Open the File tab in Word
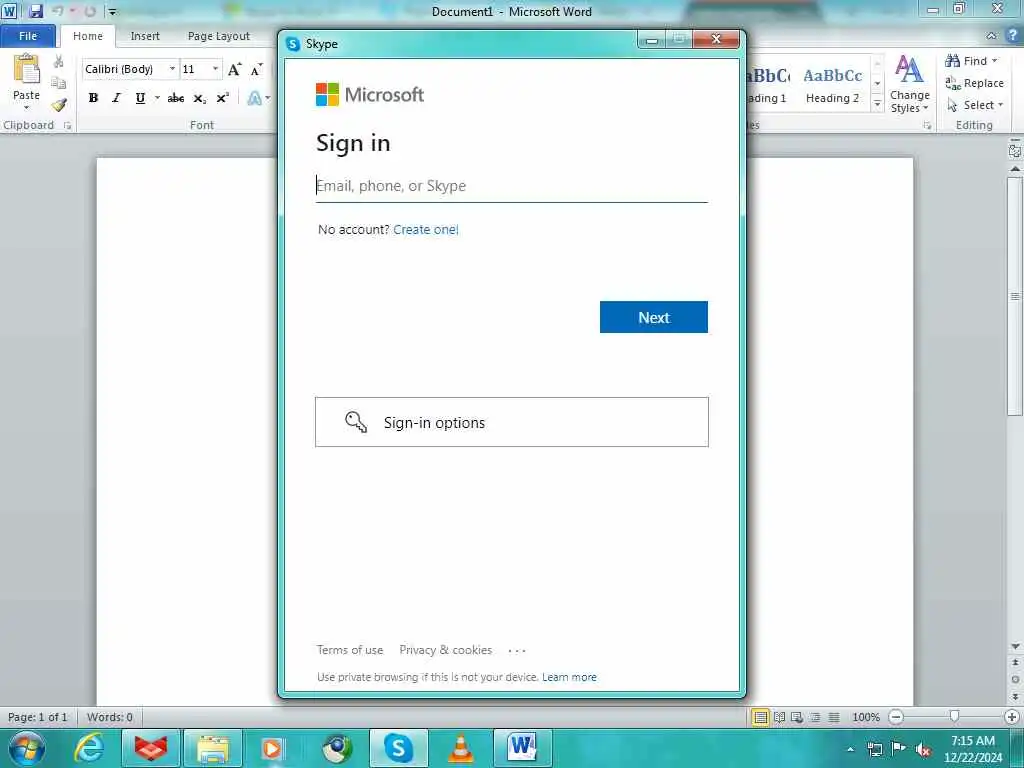The width and height of the screenshot is (1024, 768). (28, 36)
